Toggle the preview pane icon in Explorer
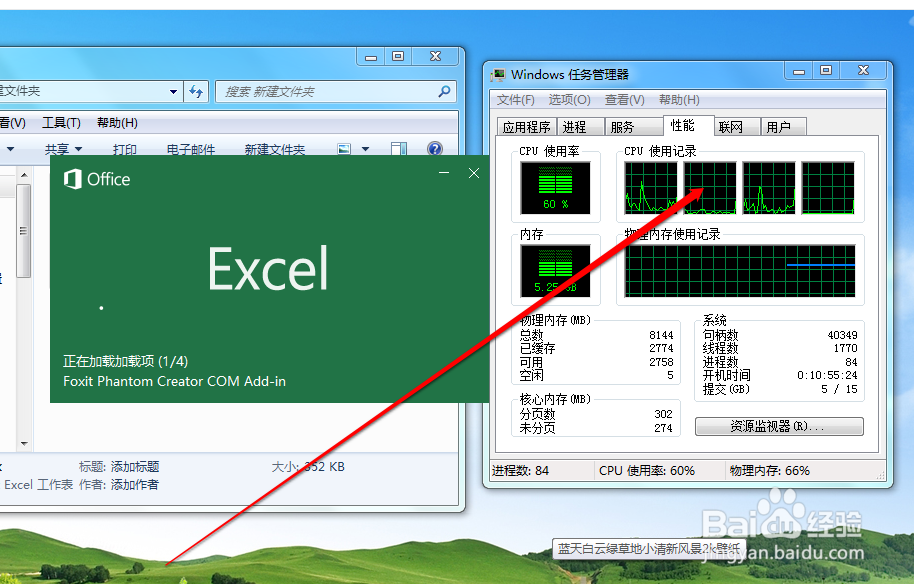This screenshot has height=584, width=914. (x=399, y=149)
